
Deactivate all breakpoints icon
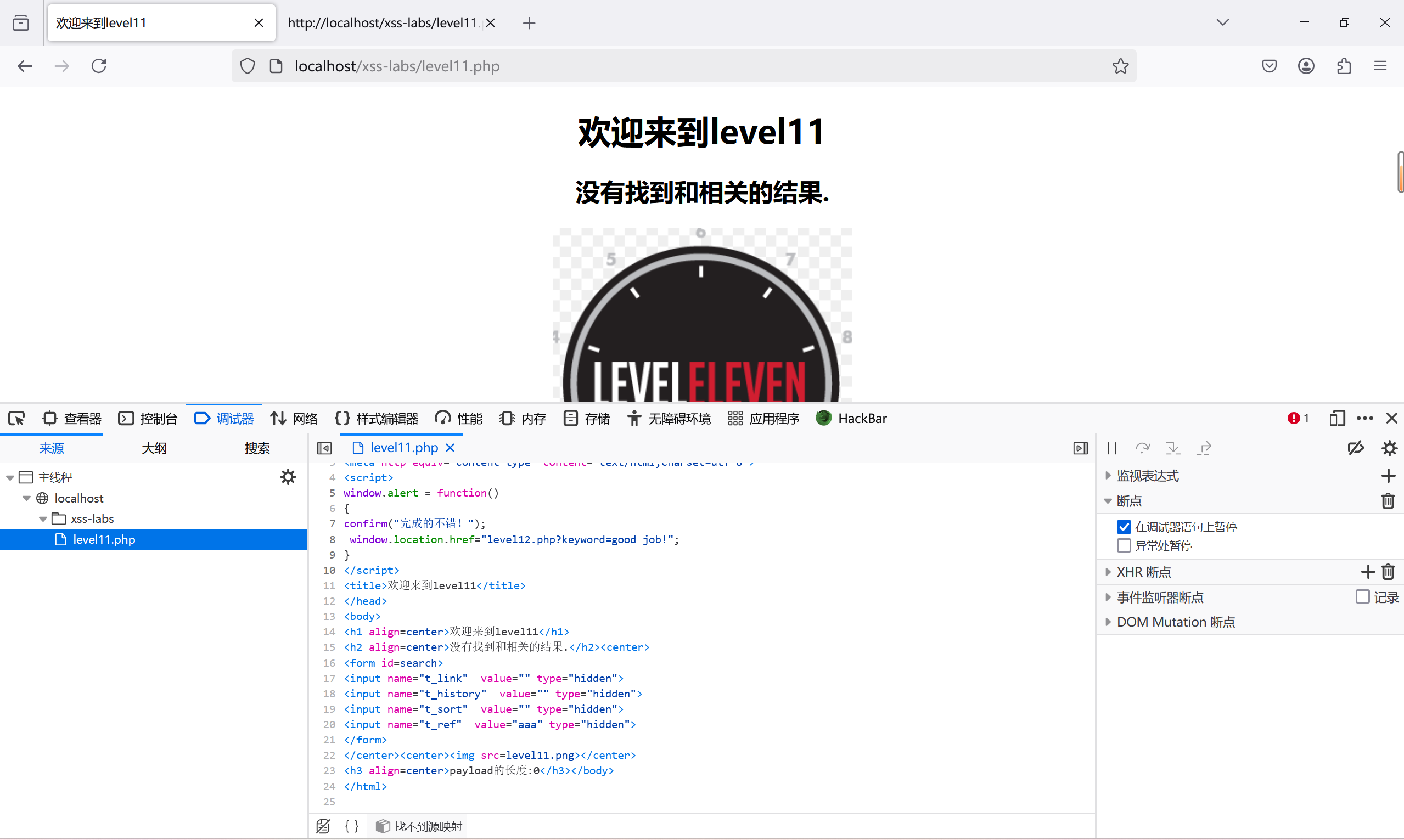(1355, 448)
